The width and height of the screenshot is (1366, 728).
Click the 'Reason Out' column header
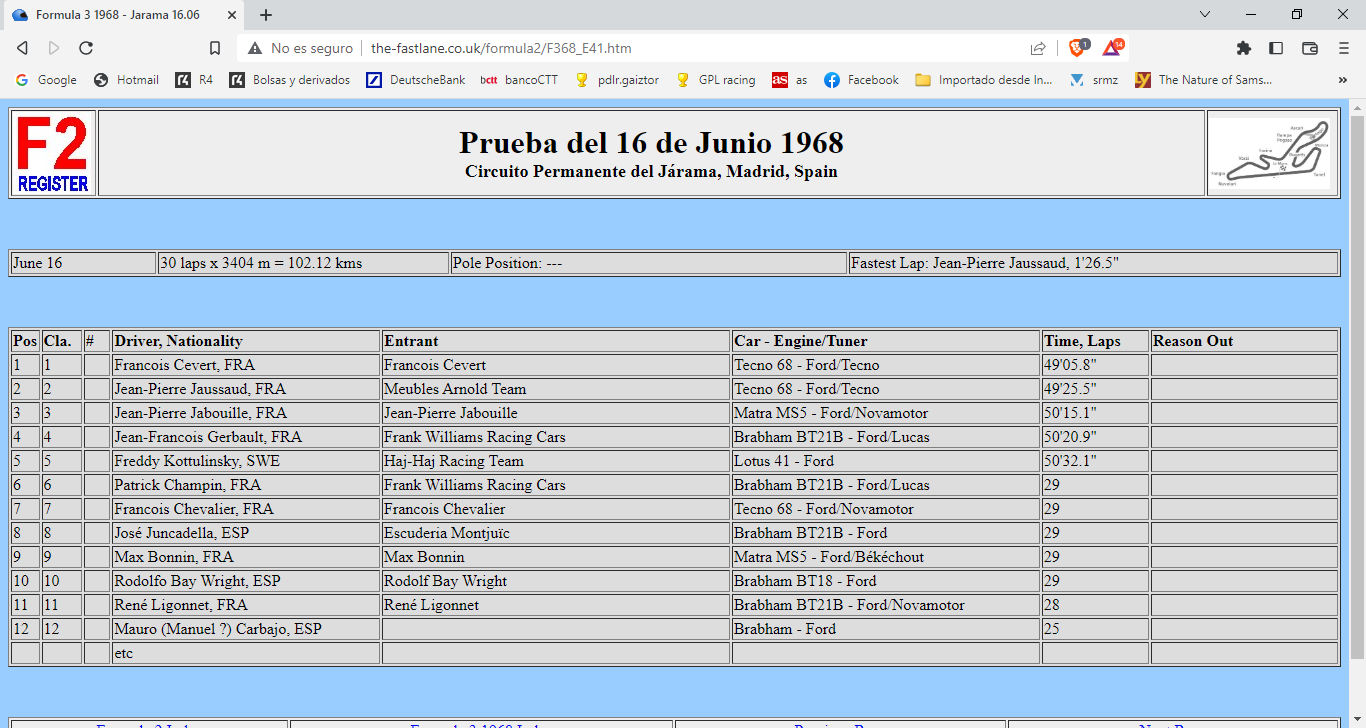[1244, 341]
